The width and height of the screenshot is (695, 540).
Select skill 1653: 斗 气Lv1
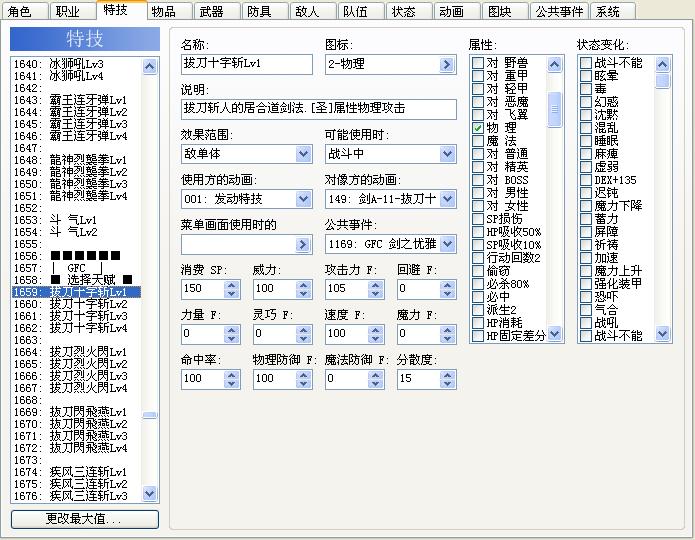[x=76, y=220]
